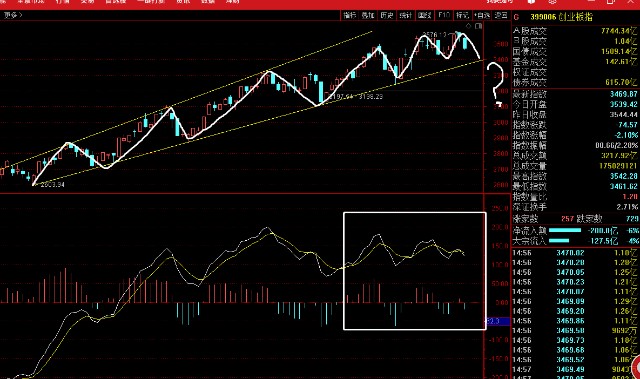Activate the 画线 drawing-line tool
Viewport: 640px width, 379px height.
click(424, 15)
